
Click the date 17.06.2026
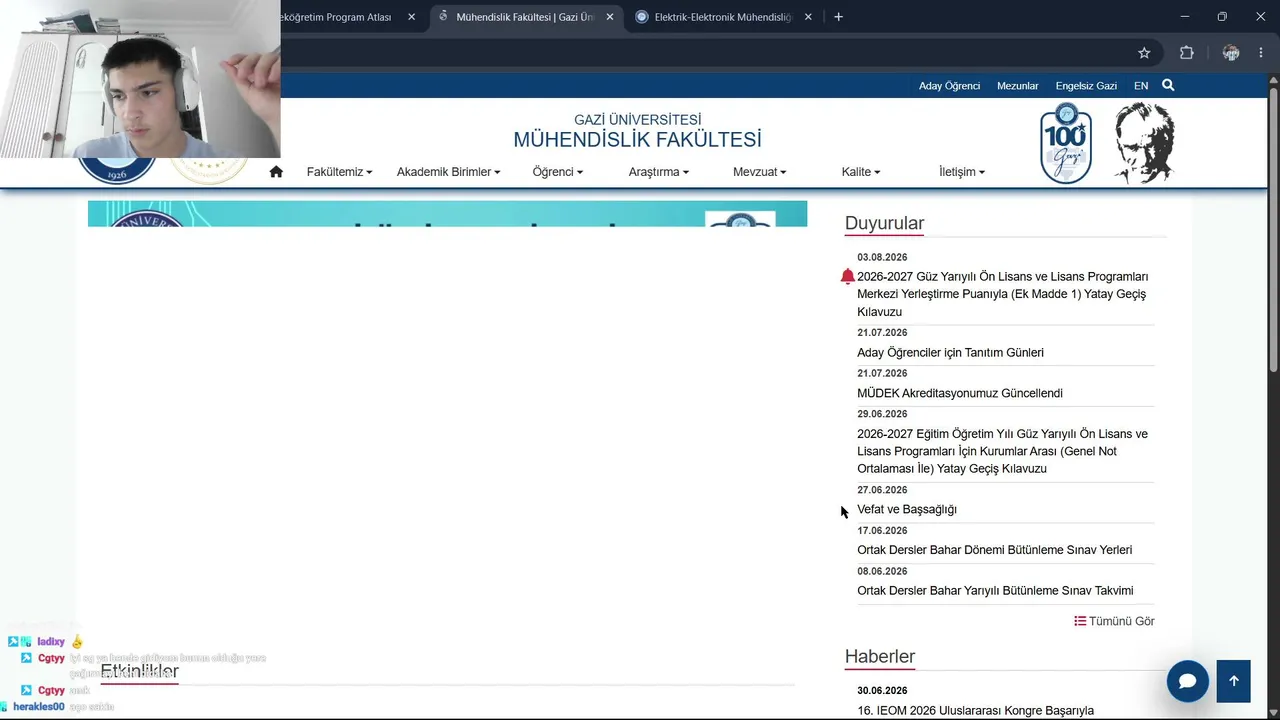pyautogui.click(x=882, y=531)
